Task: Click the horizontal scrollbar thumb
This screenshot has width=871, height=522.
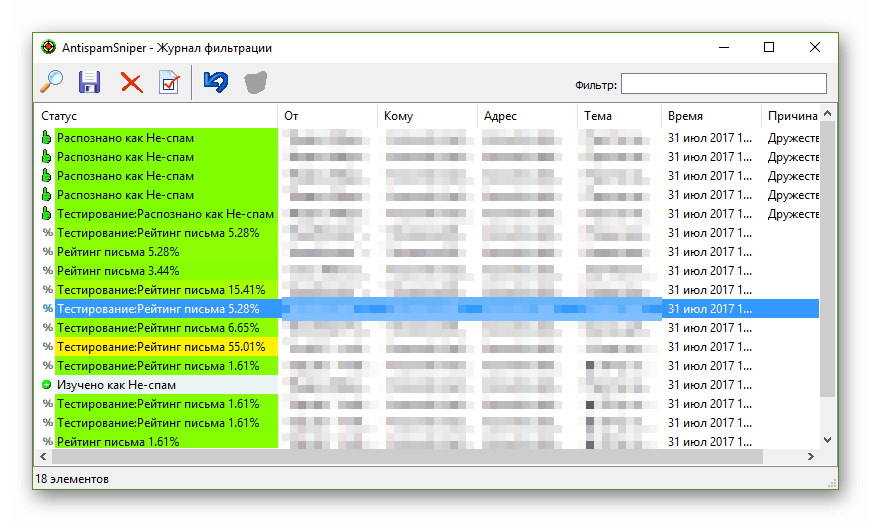Action: tap(407, 456)
